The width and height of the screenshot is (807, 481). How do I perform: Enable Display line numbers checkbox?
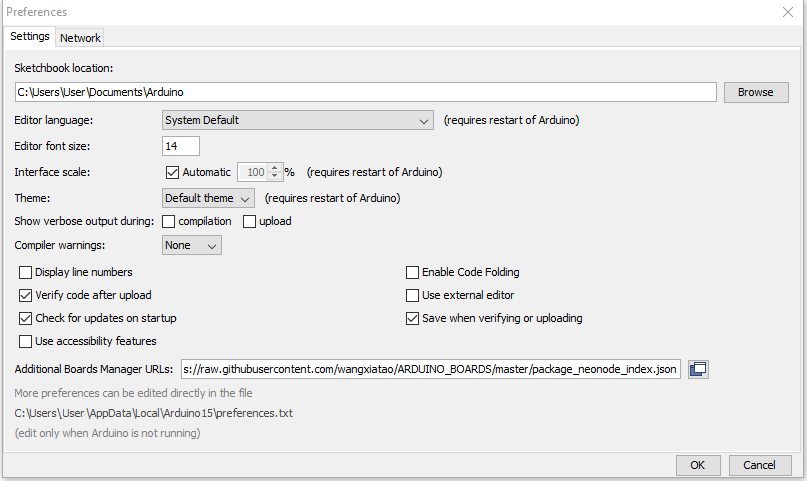26,272
